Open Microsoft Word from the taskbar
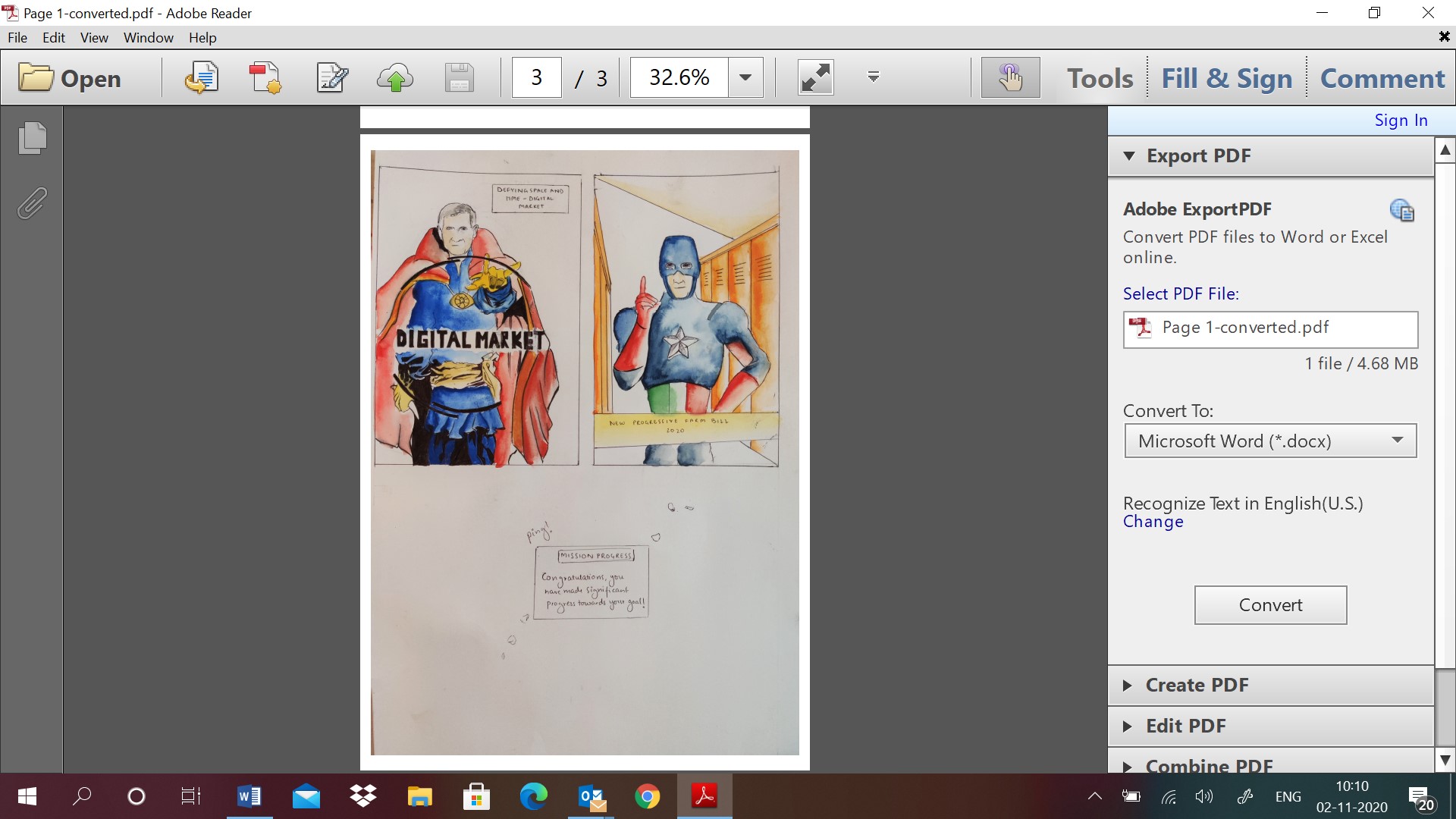The height and width of the screenshot is (819, 1456). pos(249,796)
